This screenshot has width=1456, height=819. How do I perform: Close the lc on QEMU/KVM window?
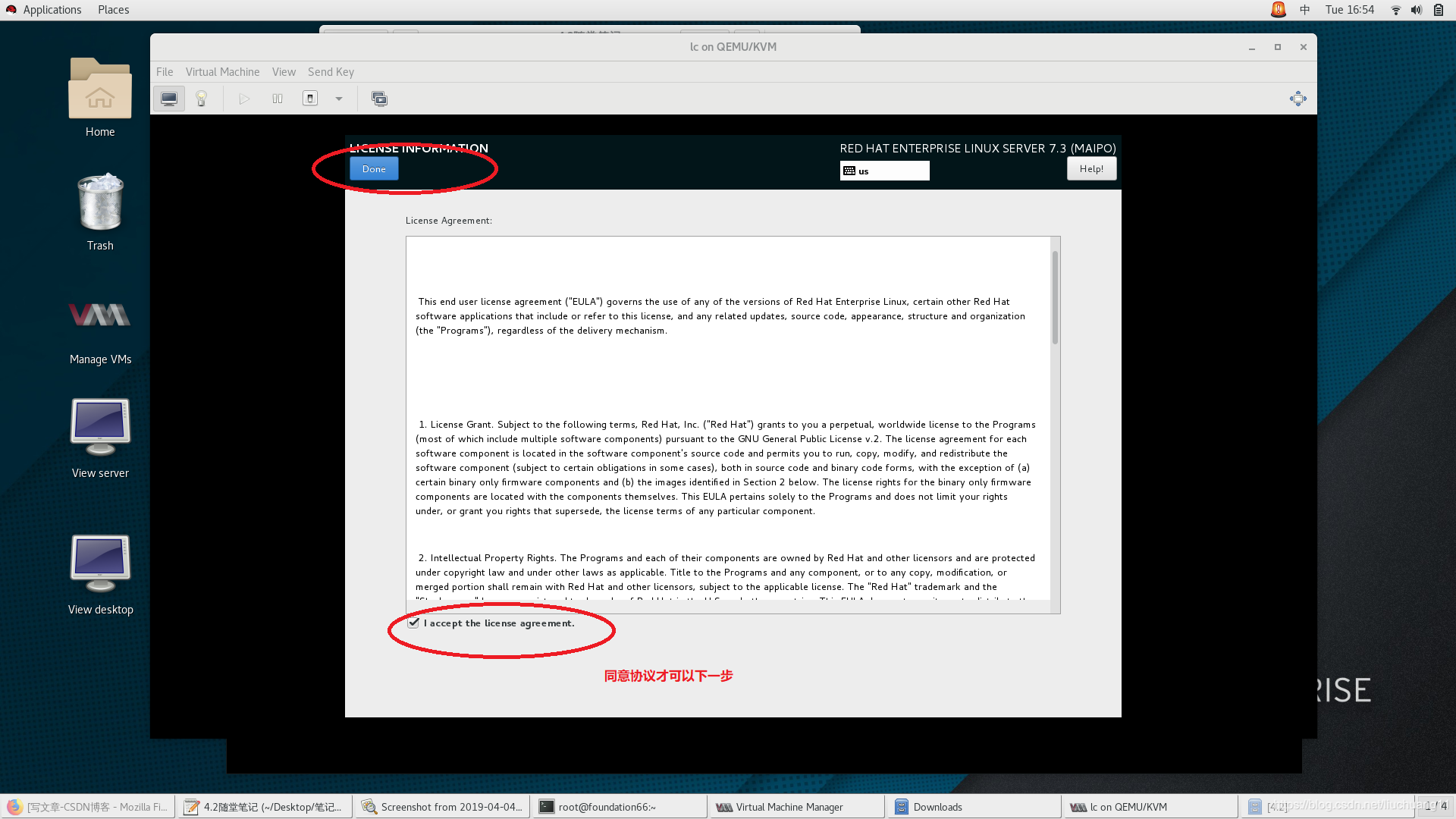click(x=1304, y=47)
